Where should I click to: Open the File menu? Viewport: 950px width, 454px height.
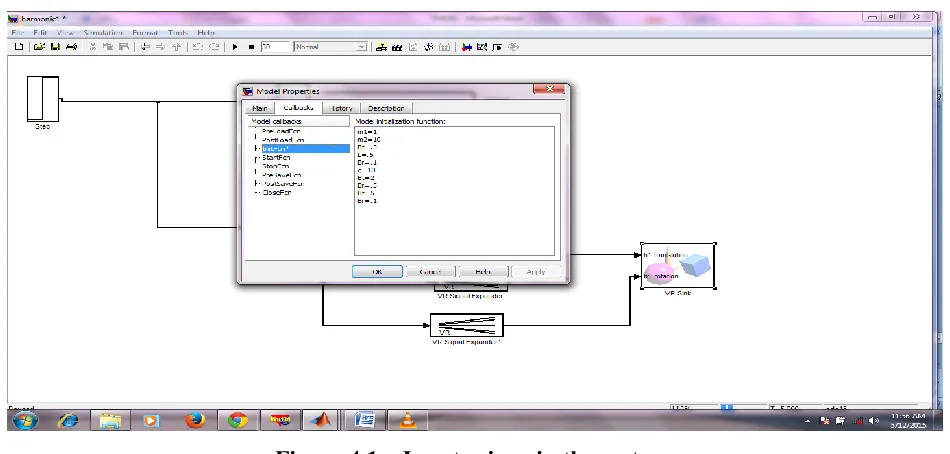18,33
